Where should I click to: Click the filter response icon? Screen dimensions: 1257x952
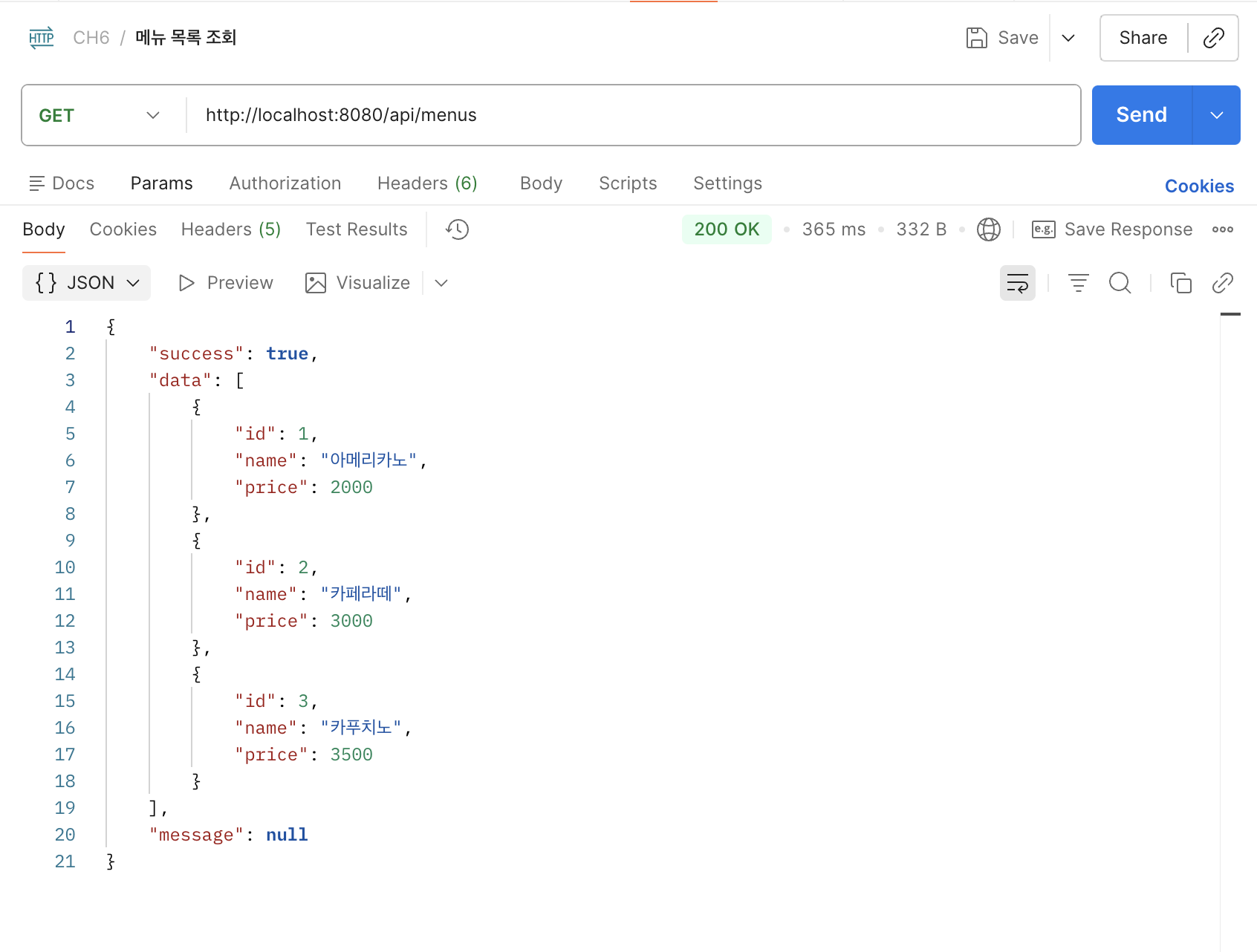pyautogui.click(x=1079, y=283)
